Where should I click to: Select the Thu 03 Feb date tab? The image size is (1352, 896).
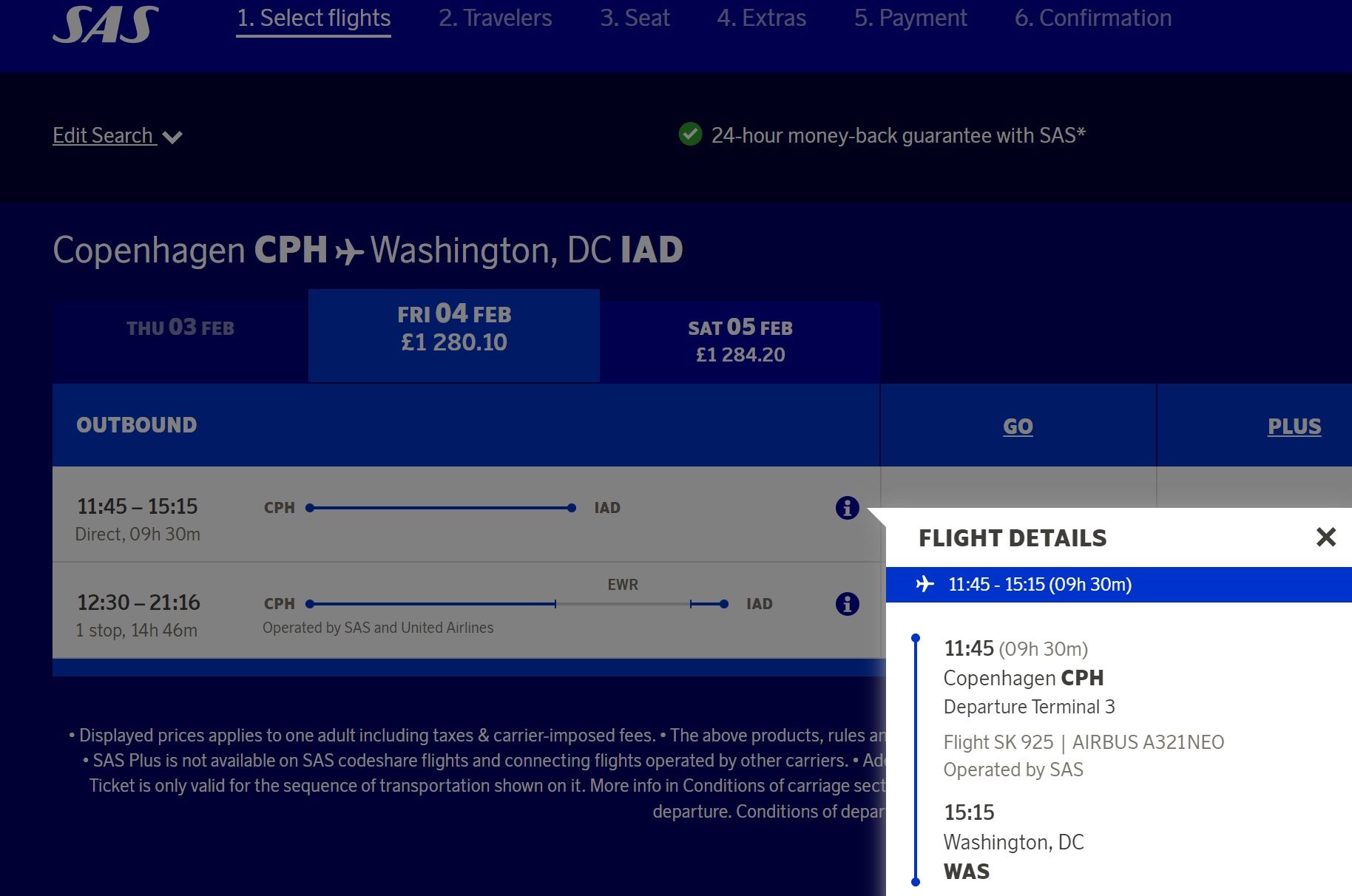[180, 328]
